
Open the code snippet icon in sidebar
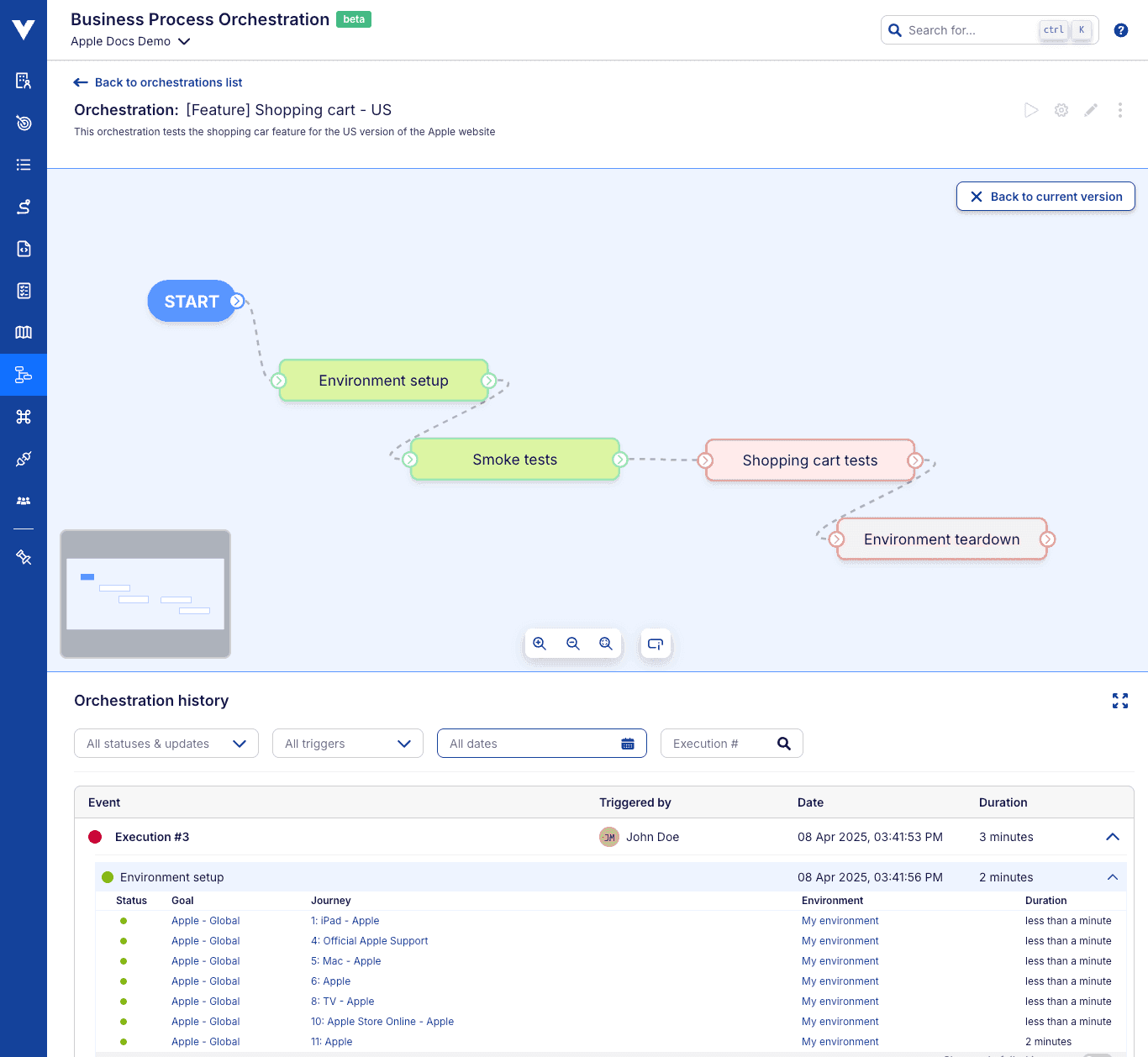23,249
